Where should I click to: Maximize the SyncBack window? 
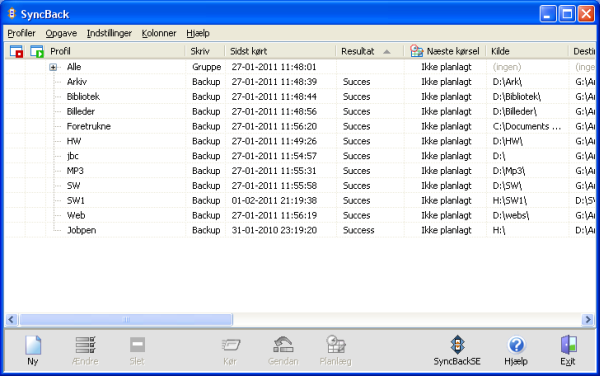coord(567,14)
